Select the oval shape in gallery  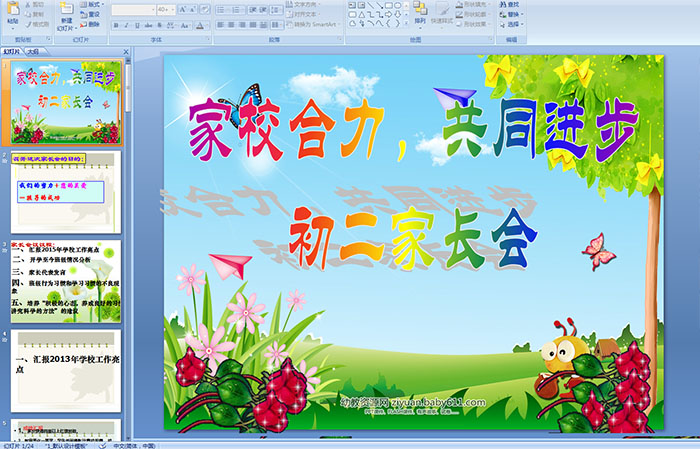click(x=397, y=5)
